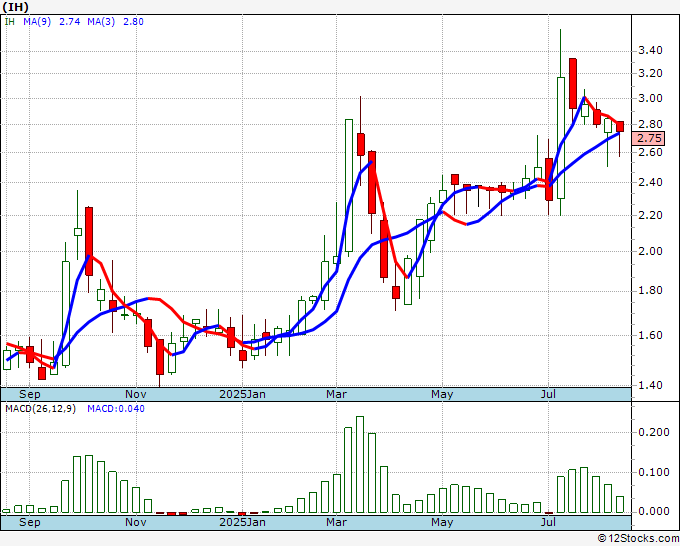Click the 2.40 price axis label
This screenshot has width=680, height=546.
pos(651,182)
